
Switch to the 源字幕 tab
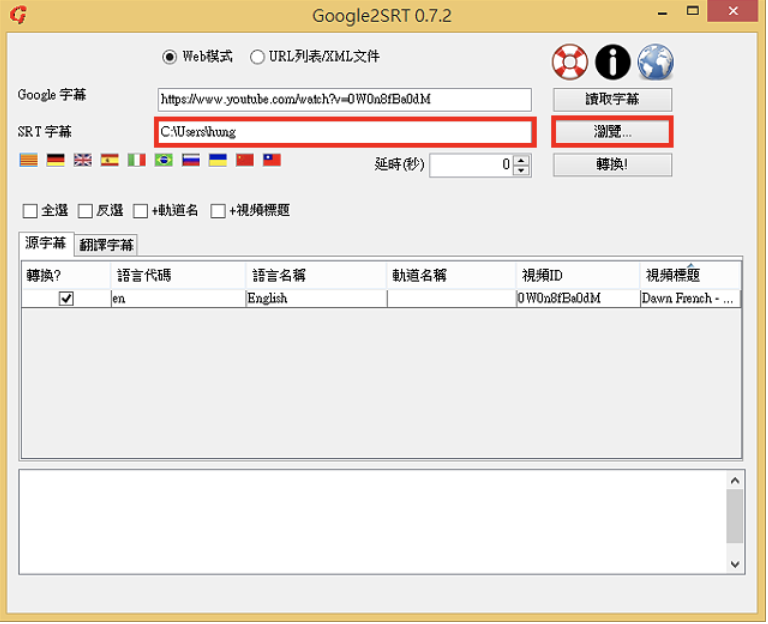pyautogui.click(x=46, y=243)
